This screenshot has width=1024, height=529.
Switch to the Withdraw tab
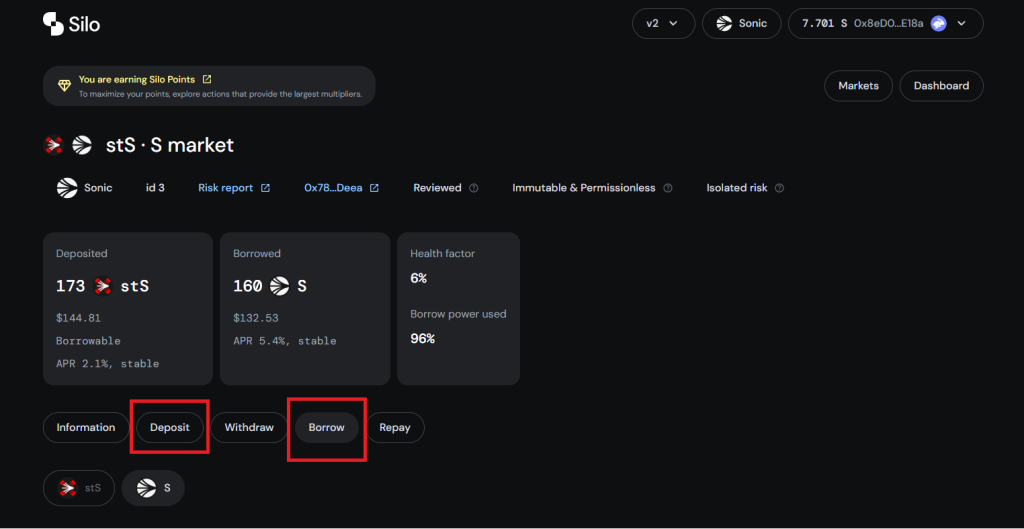point(249,428)
